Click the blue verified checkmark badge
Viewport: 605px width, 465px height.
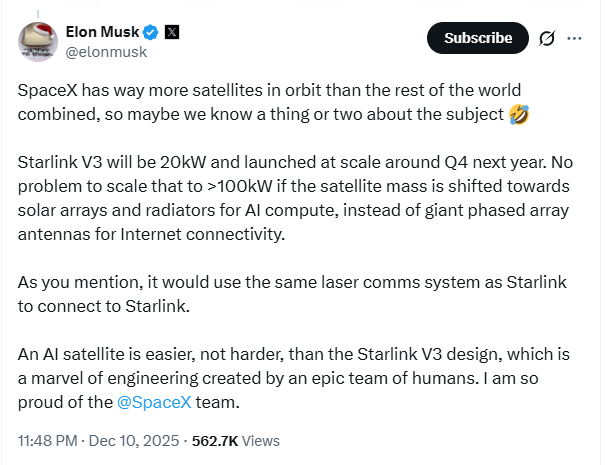tap(150, 32)
